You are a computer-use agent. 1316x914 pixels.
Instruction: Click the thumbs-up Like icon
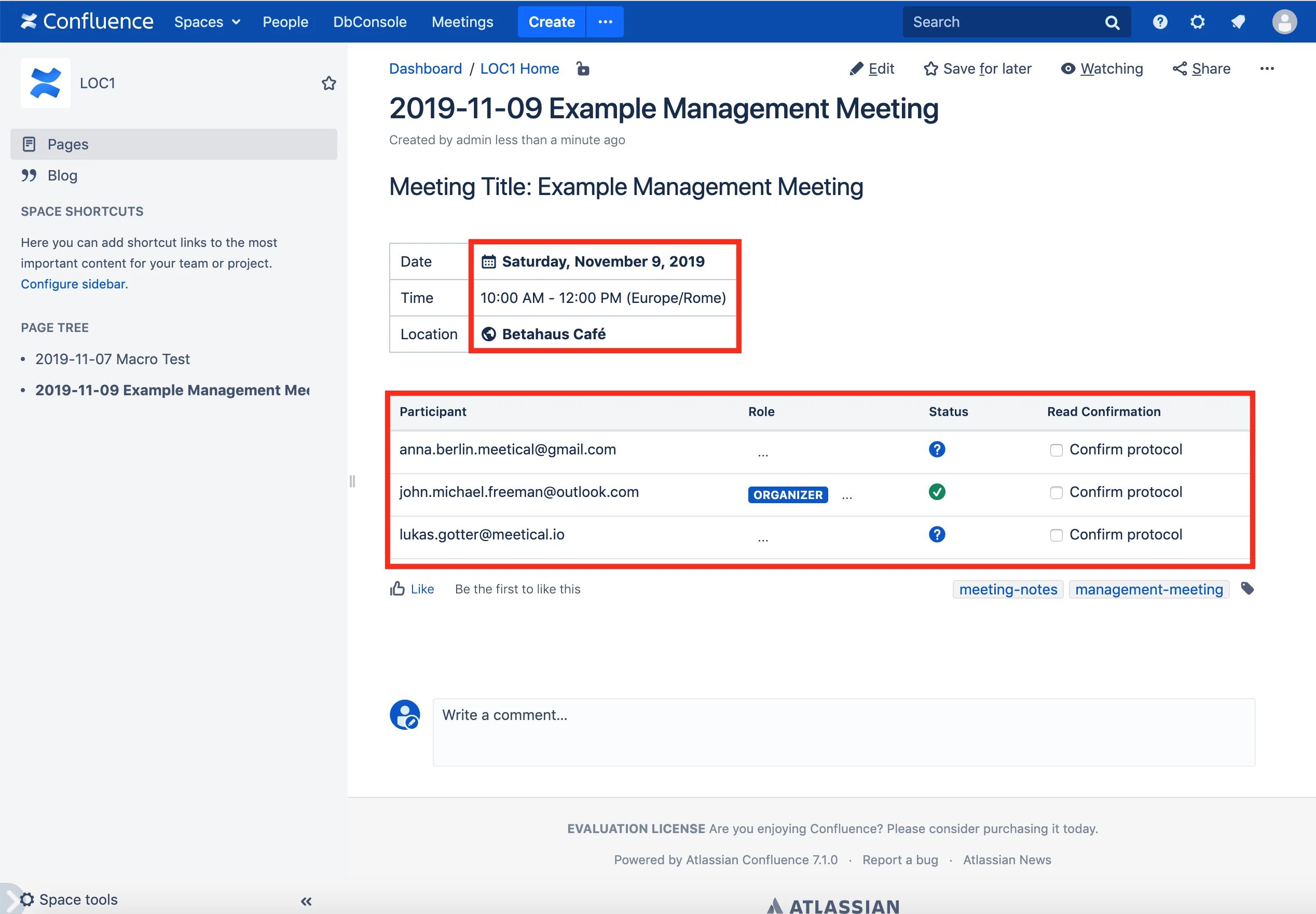[x=397, y=588]
